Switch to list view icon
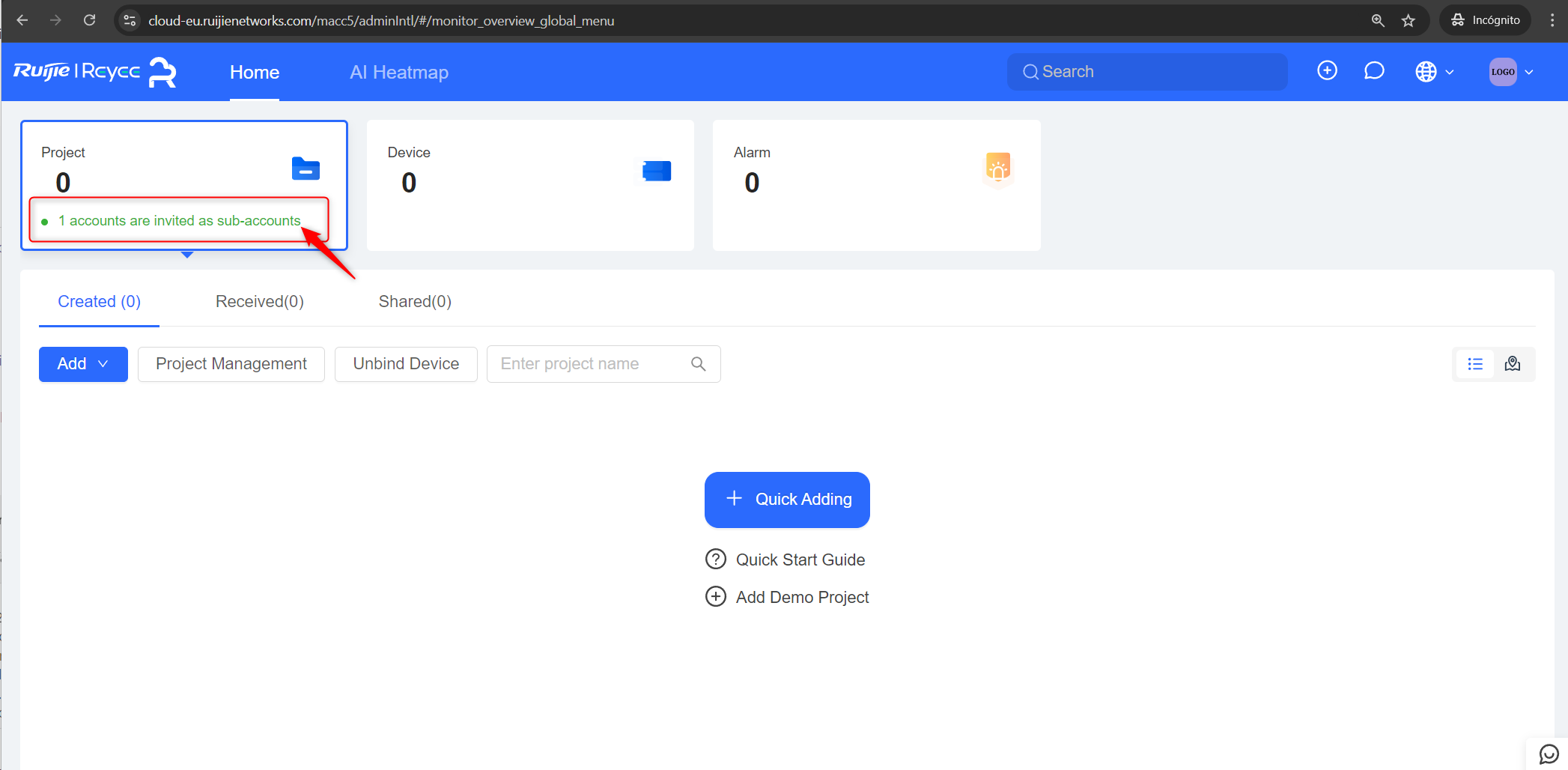The width and height of the screenshot is (1568, 770). [x=1475, y=364]
